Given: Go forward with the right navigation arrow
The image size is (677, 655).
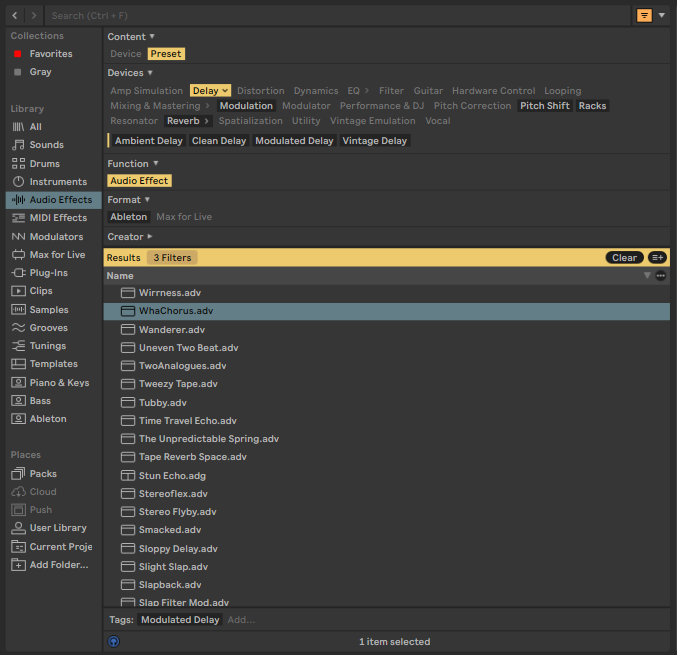Looking at the screenshot, I should tap(34, 16).
